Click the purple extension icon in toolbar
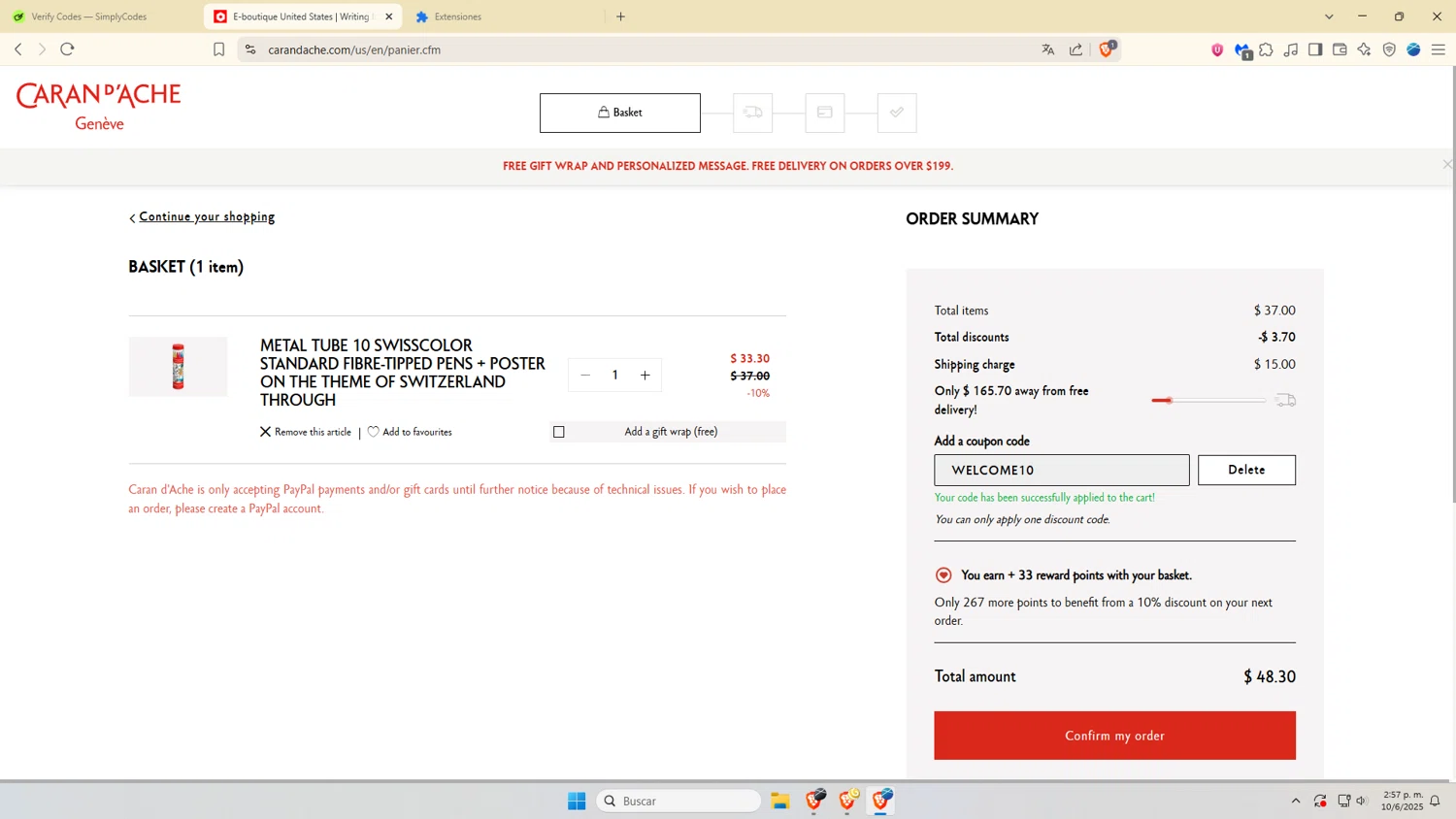This screenshot has width=1456, height=819. coord(1217,49)
